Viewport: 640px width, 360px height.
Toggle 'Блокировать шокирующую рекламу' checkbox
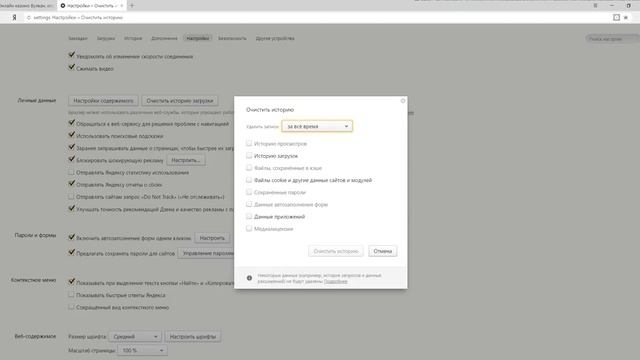tap(71, 159)
